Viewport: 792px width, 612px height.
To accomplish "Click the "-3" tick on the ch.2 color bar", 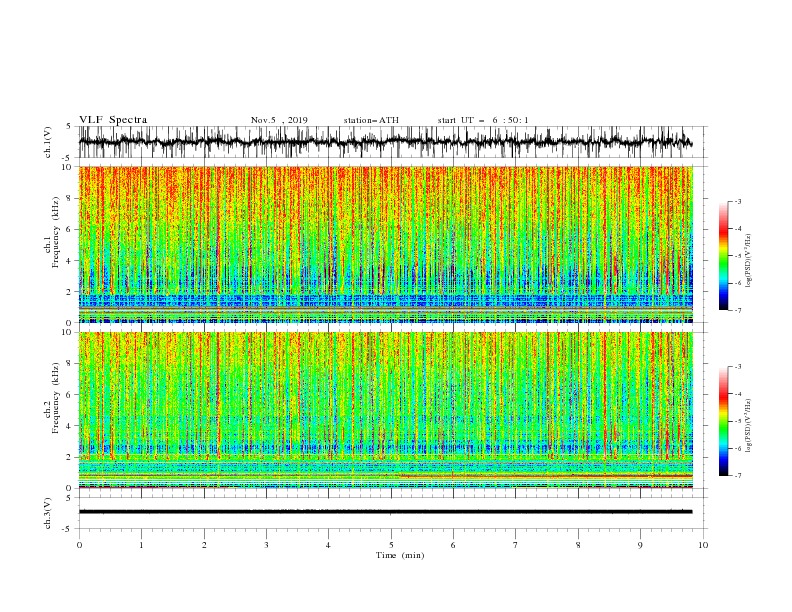I will pyautogui.click(x=738, y=367).
